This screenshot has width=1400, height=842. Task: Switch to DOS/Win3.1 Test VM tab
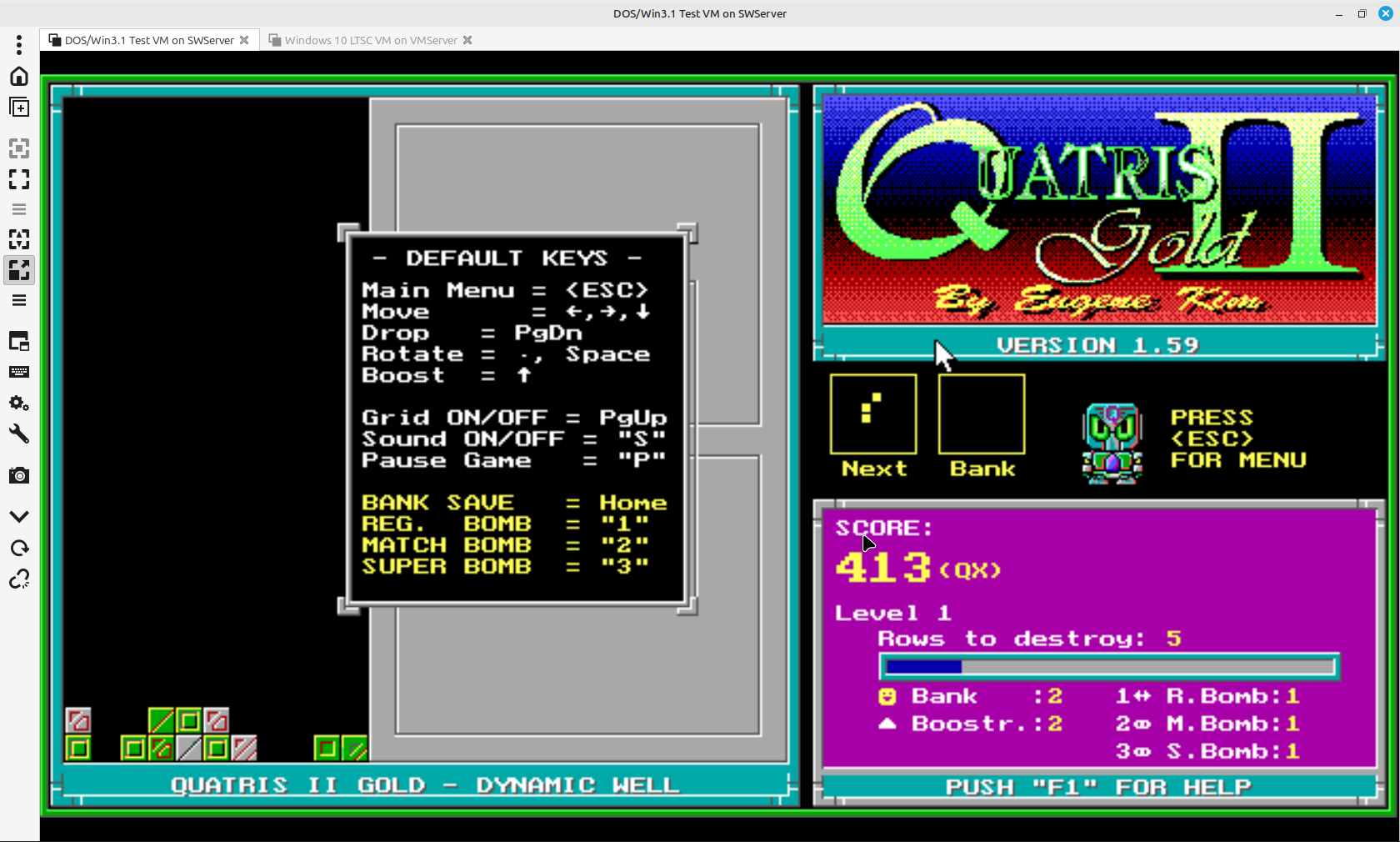(x=149, y=40)
